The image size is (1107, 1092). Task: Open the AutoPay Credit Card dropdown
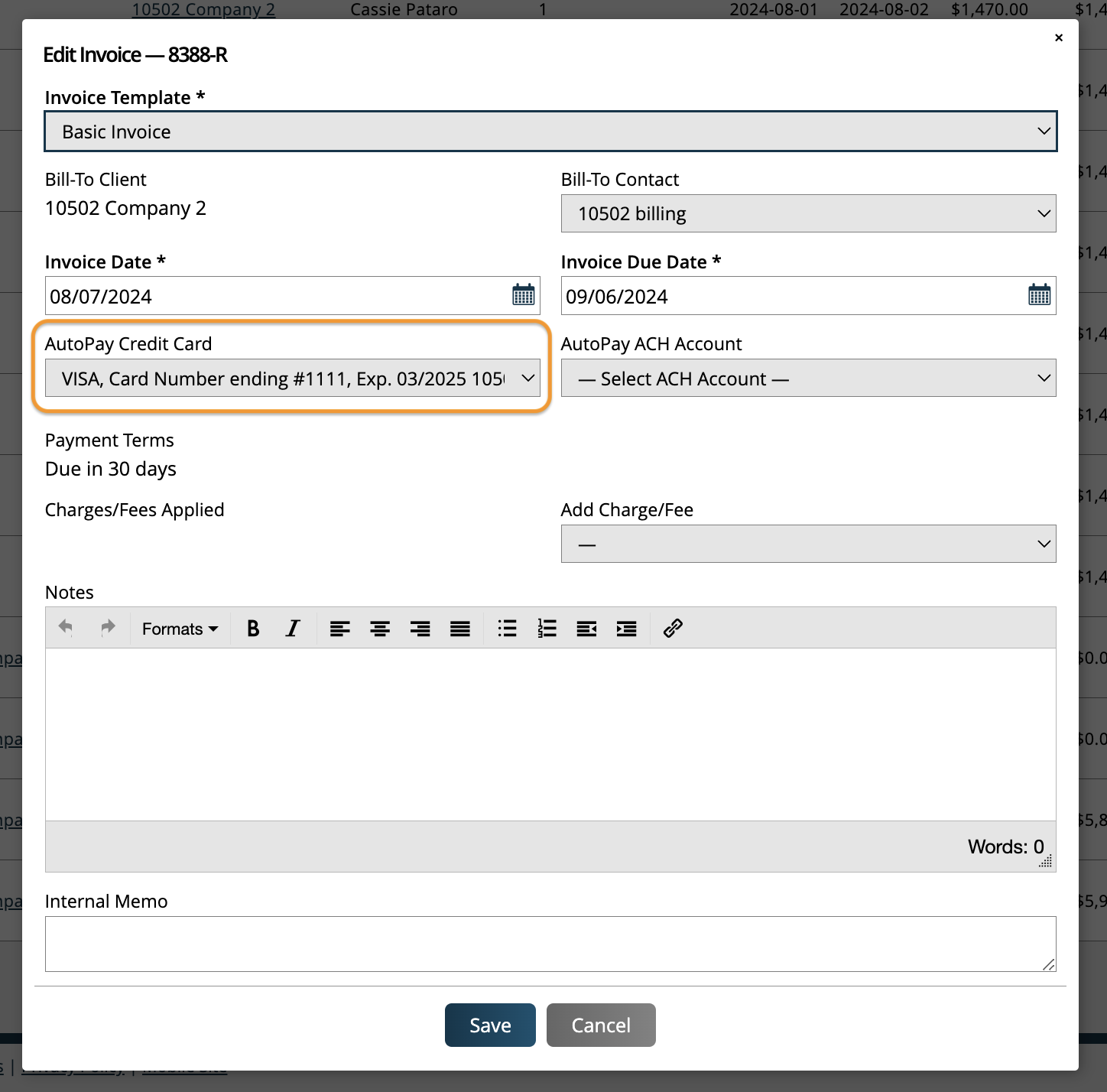(x=292, y=379)
